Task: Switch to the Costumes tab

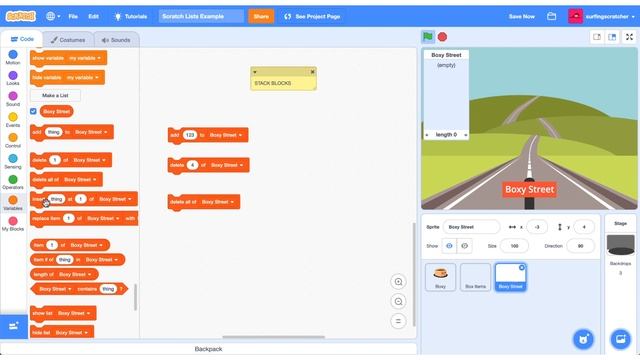Action: click(68, 40)
